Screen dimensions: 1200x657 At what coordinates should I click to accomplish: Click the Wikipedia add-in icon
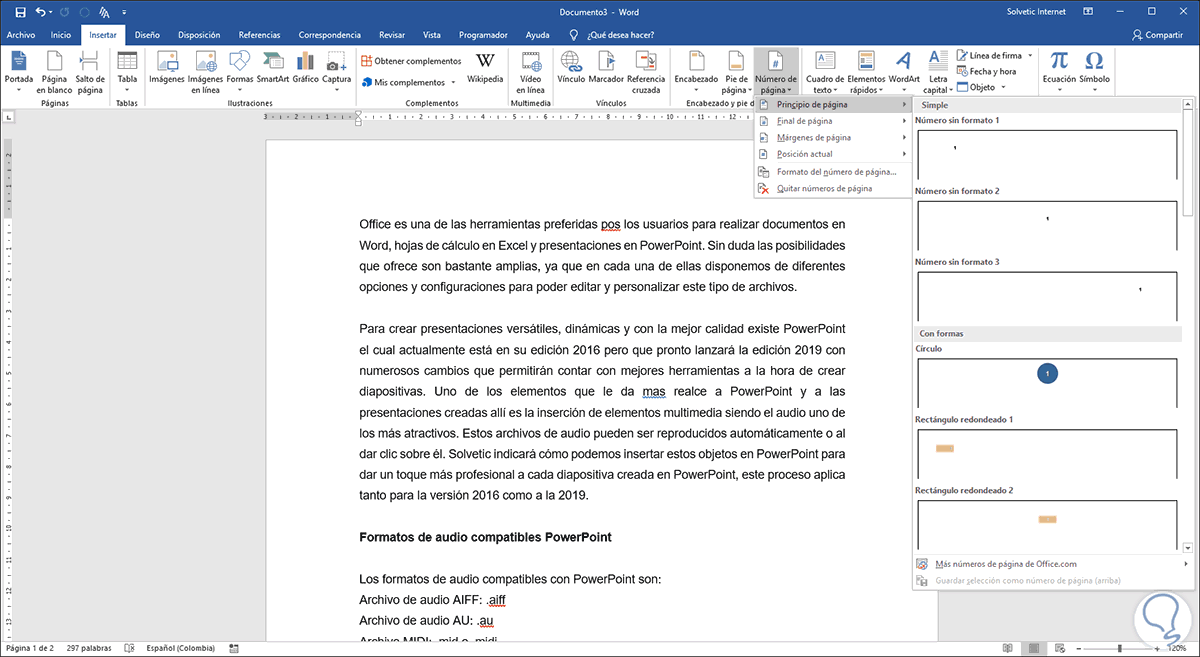[485, 68]
